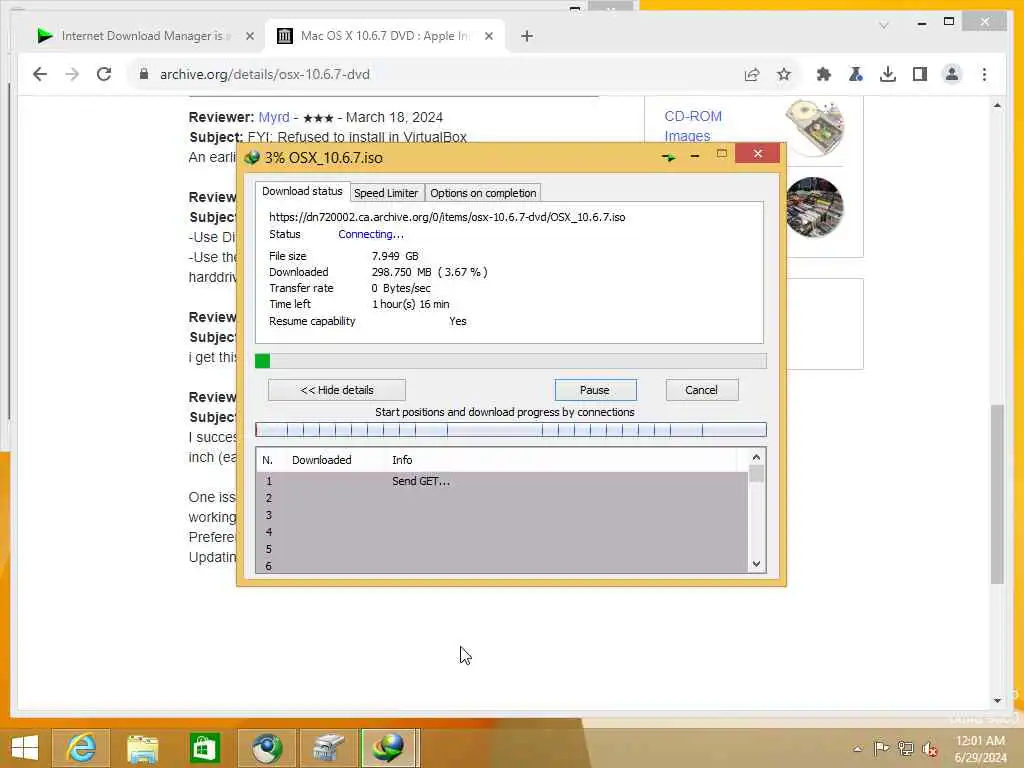Click the page vertical scrollbar thumb
The height and width of the screenshot is (768, 1024).
(x=997, y=494)
